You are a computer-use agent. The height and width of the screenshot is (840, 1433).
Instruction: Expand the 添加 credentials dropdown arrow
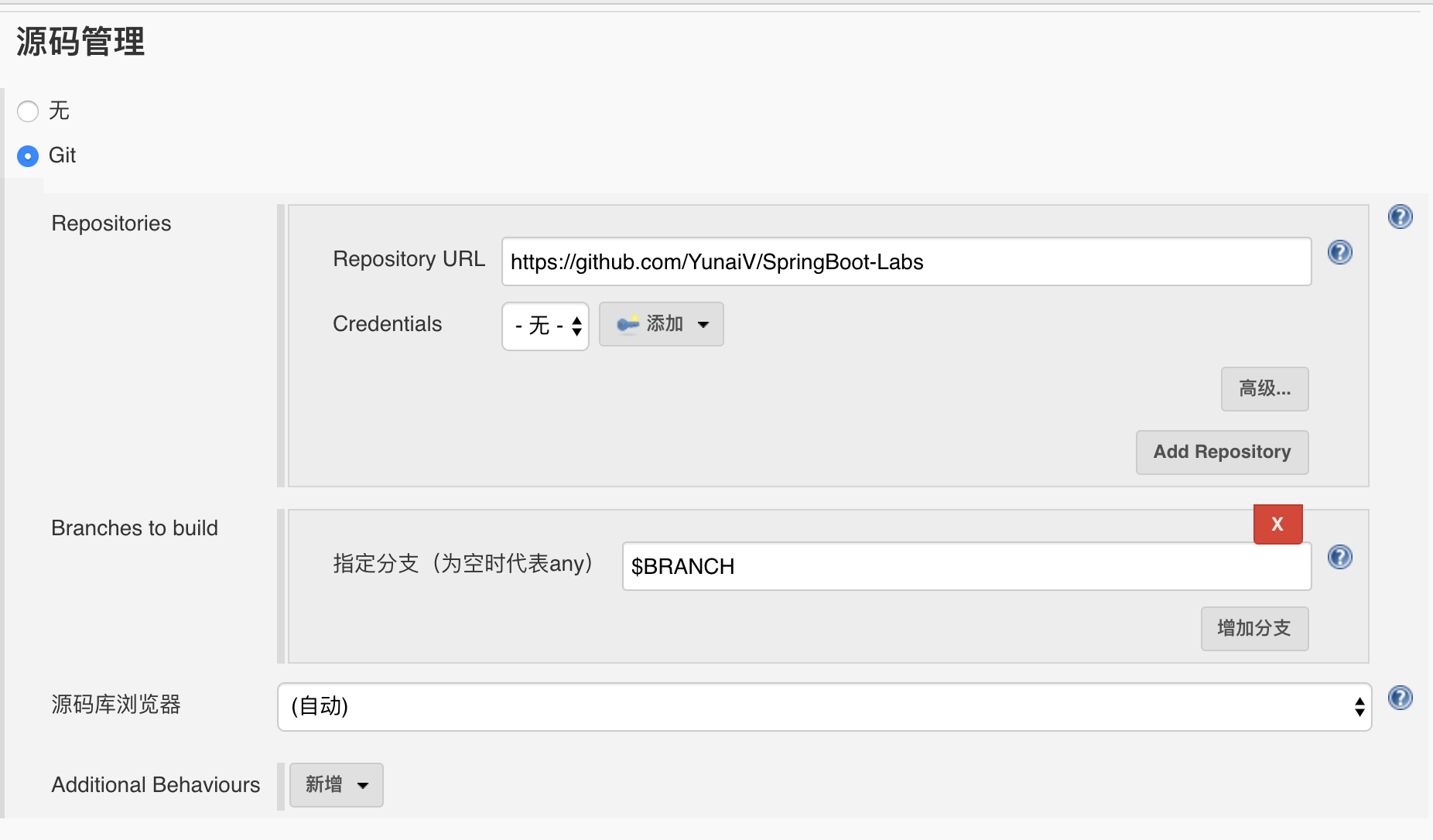(703, 325)
